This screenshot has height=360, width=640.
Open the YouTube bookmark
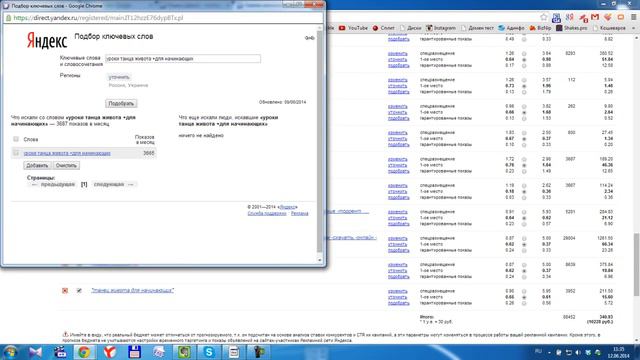(353, 28)
